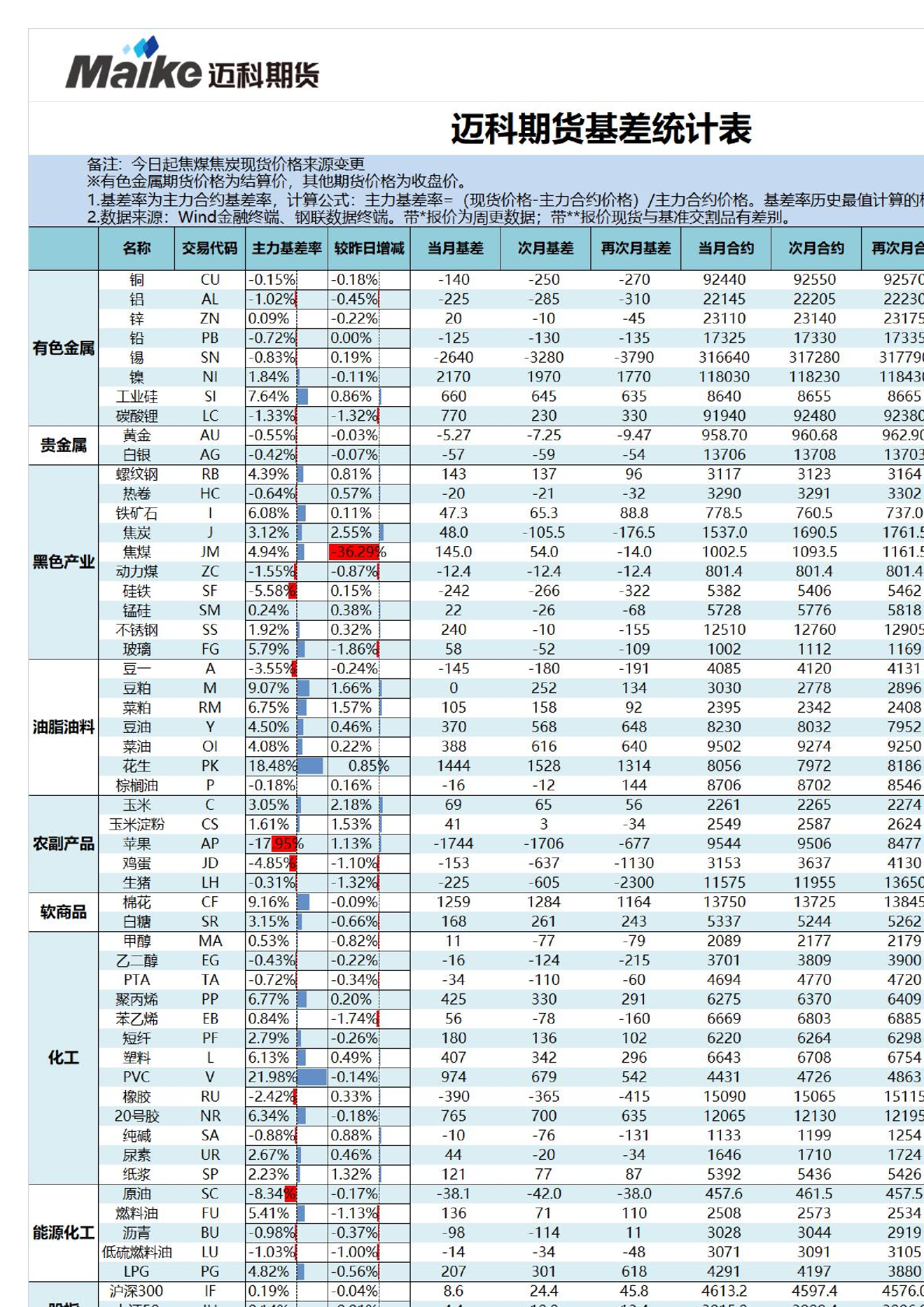
Task: Click the 甲醇 name cell
Action: click(137, 941)
